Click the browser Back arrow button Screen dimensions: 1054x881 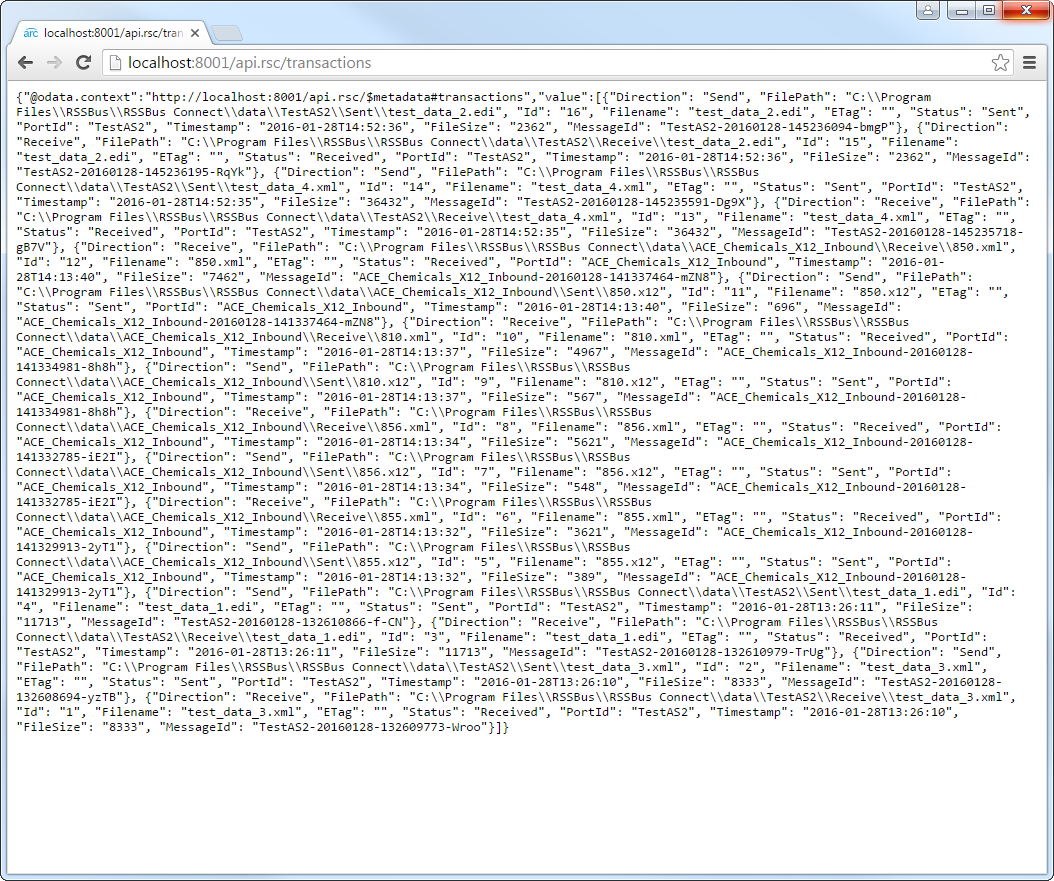tap(25, 63)
